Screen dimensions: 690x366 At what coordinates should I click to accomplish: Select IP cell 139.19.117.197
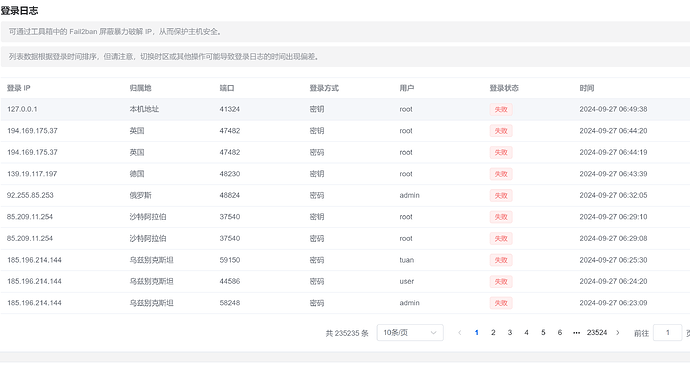pos(32,174)
